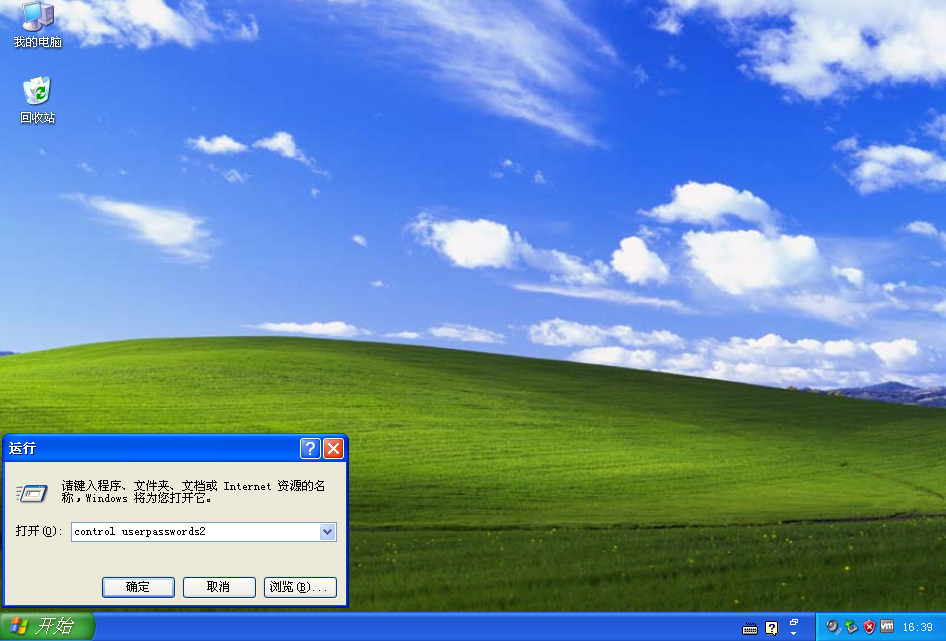Image resolution: width=946 pixels, height=641 pixels.
Task: Click the program illustration in the Run dialog
Action: click(33, 493)
